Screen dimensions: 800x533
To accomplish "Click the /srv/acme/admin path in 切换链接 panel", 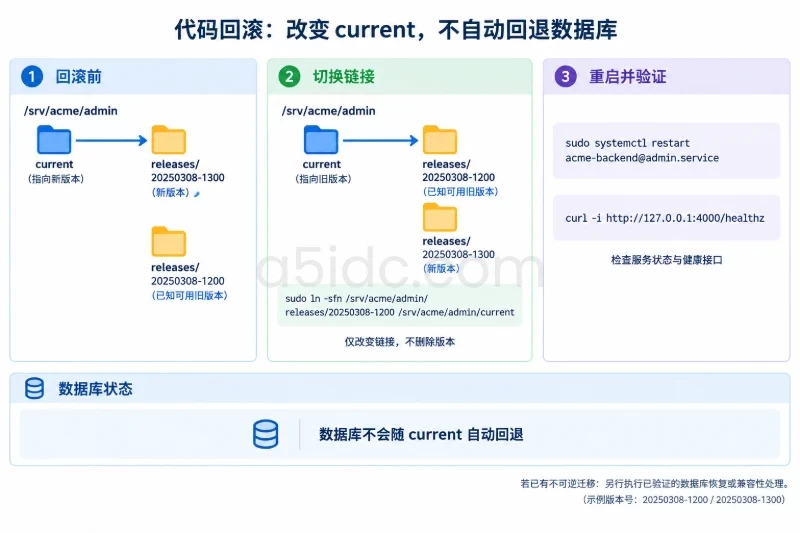I will (x=329, y=111).
